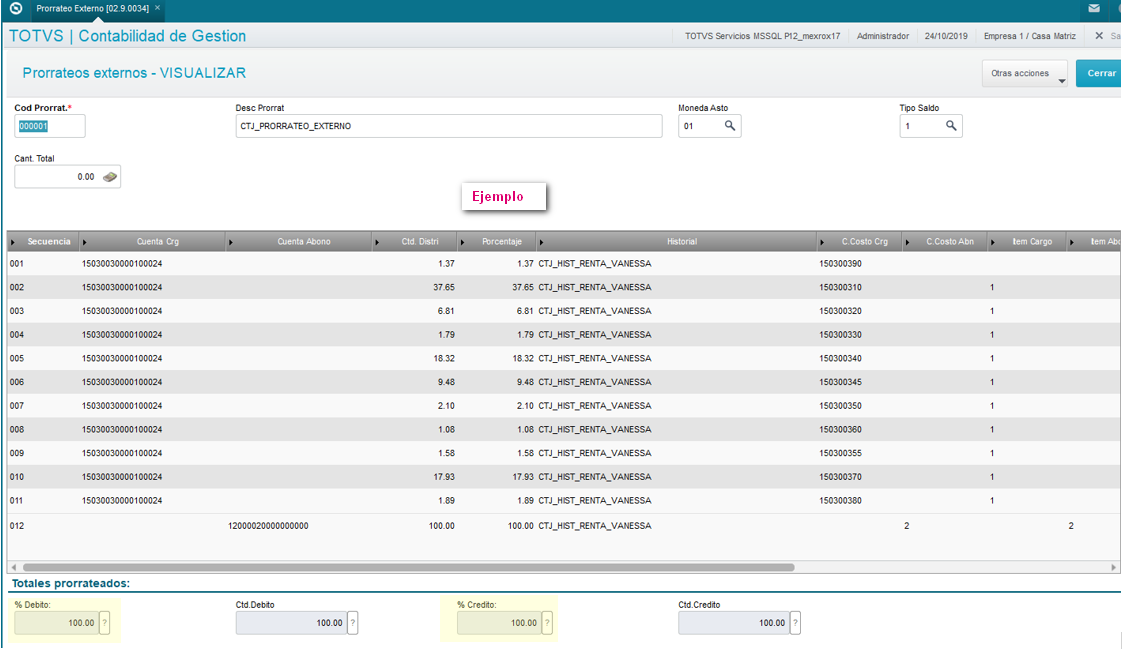The image size is (1122, 651).
Task: Click cost center 150300380
Action: (x=840, y=501)
